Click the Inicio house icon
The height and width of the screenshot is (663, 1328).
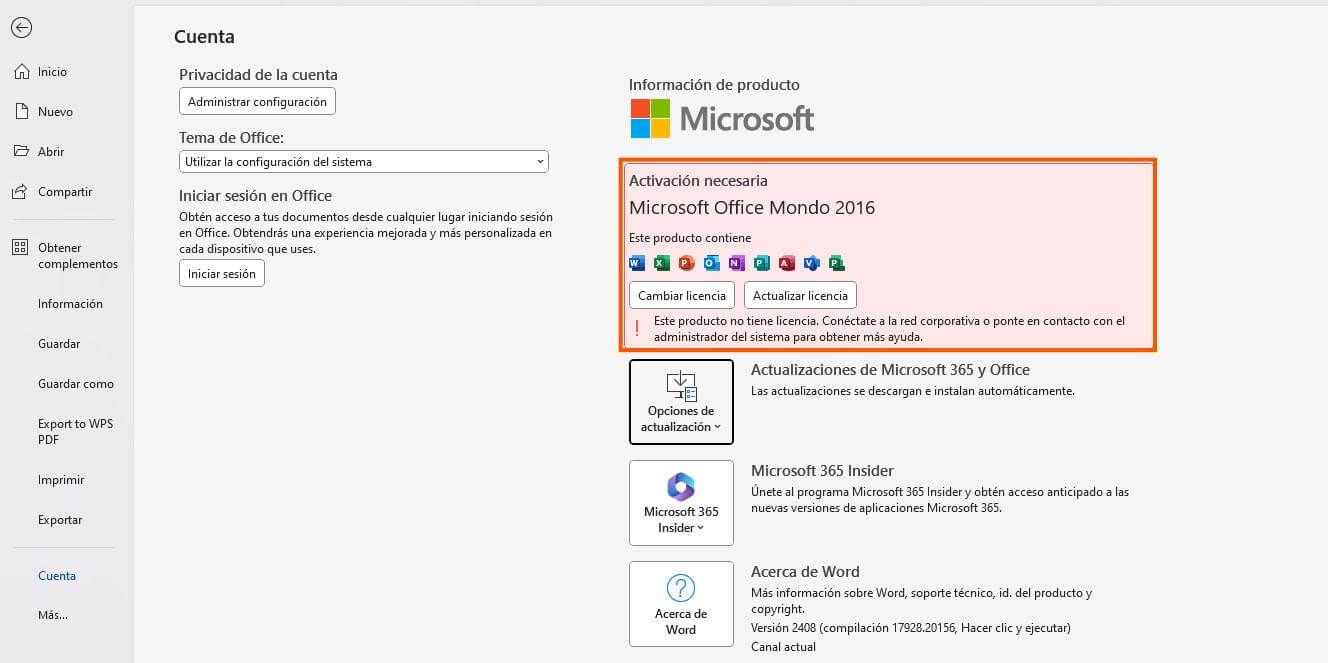(x=21, y=72)
